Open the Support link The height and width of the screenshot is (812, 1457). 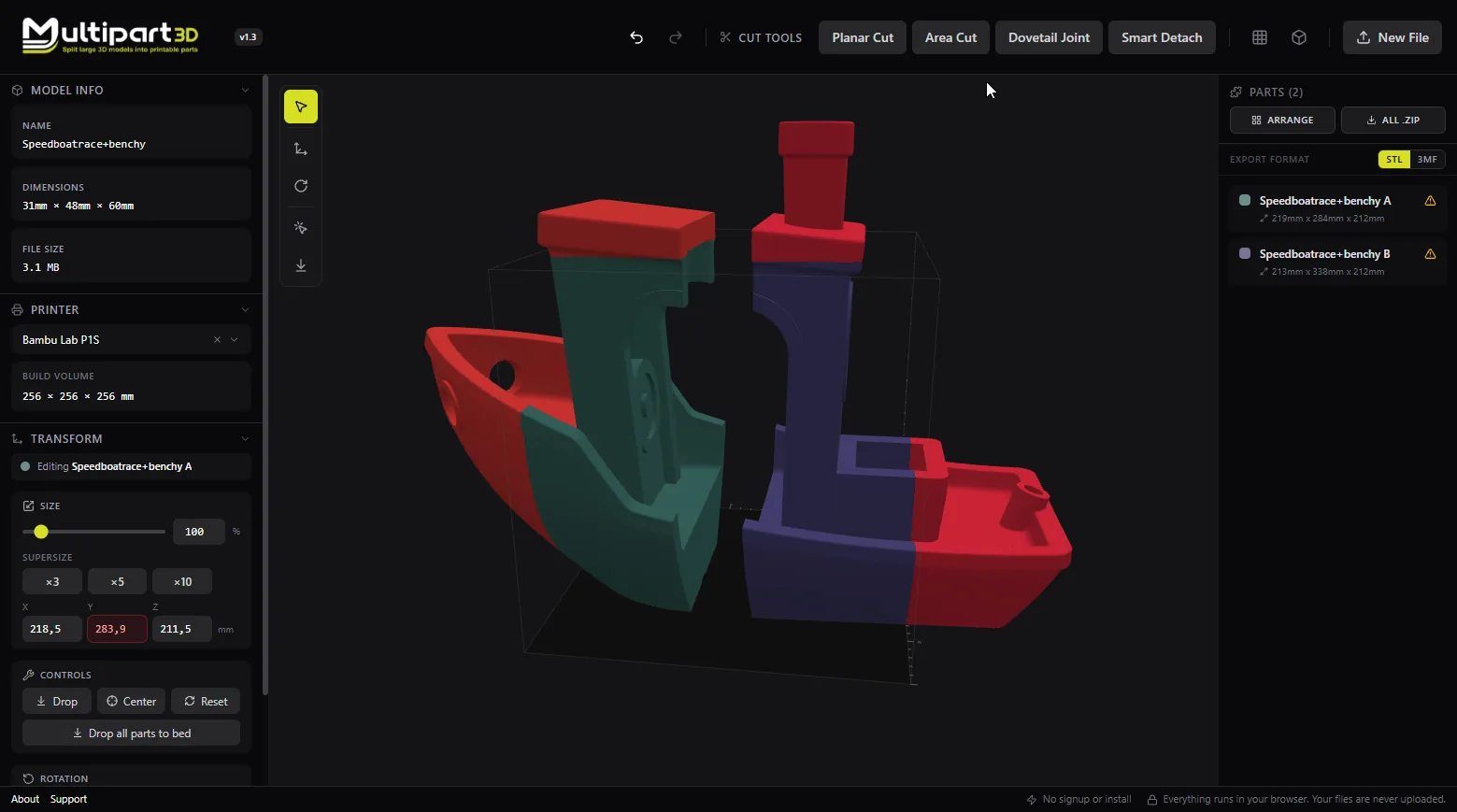(68, 800)
